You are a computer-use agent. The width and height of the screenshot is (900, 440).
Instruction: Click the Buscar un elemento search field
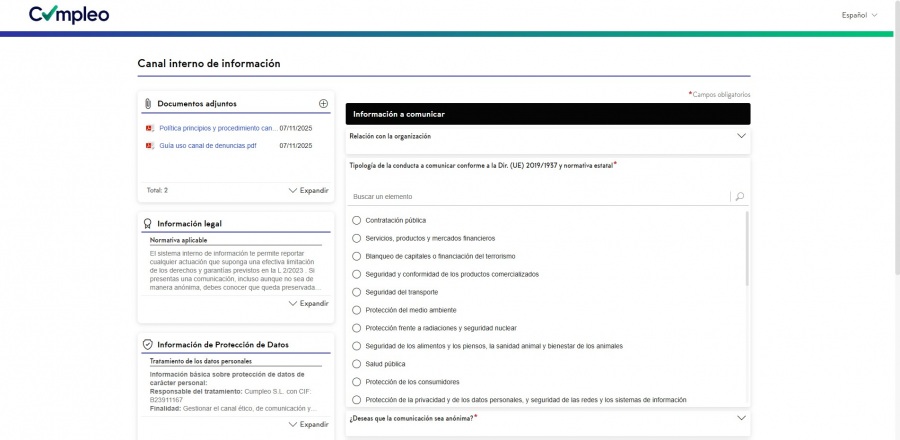coord(540,197)
